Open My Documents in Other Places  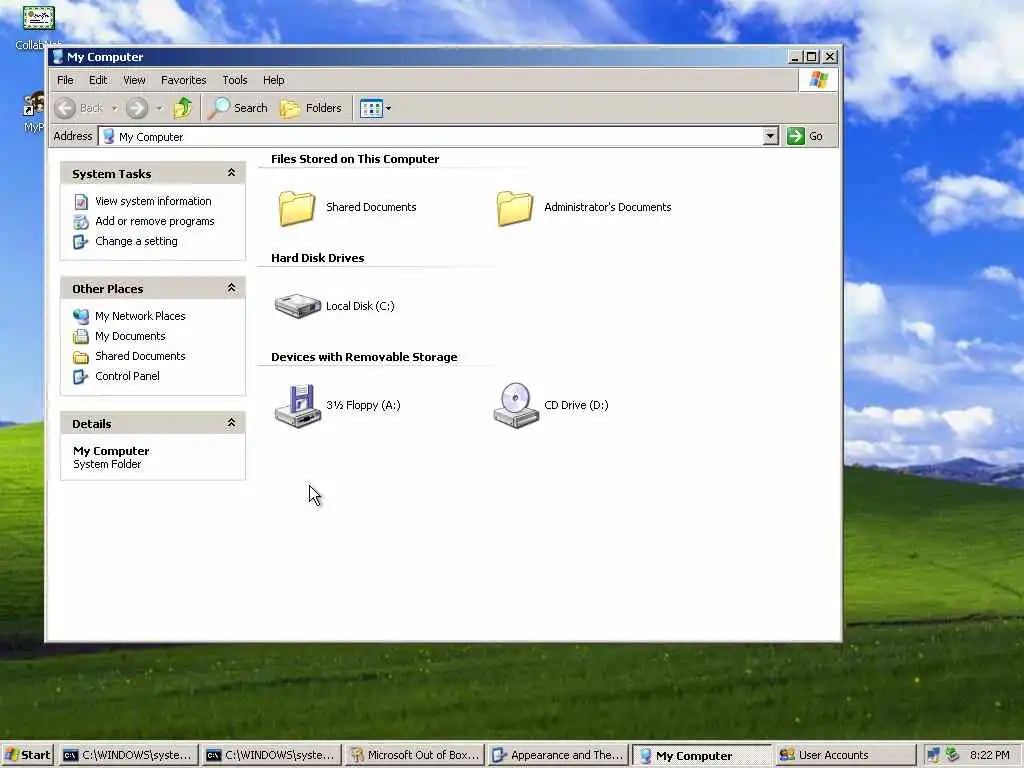point(131,336)
